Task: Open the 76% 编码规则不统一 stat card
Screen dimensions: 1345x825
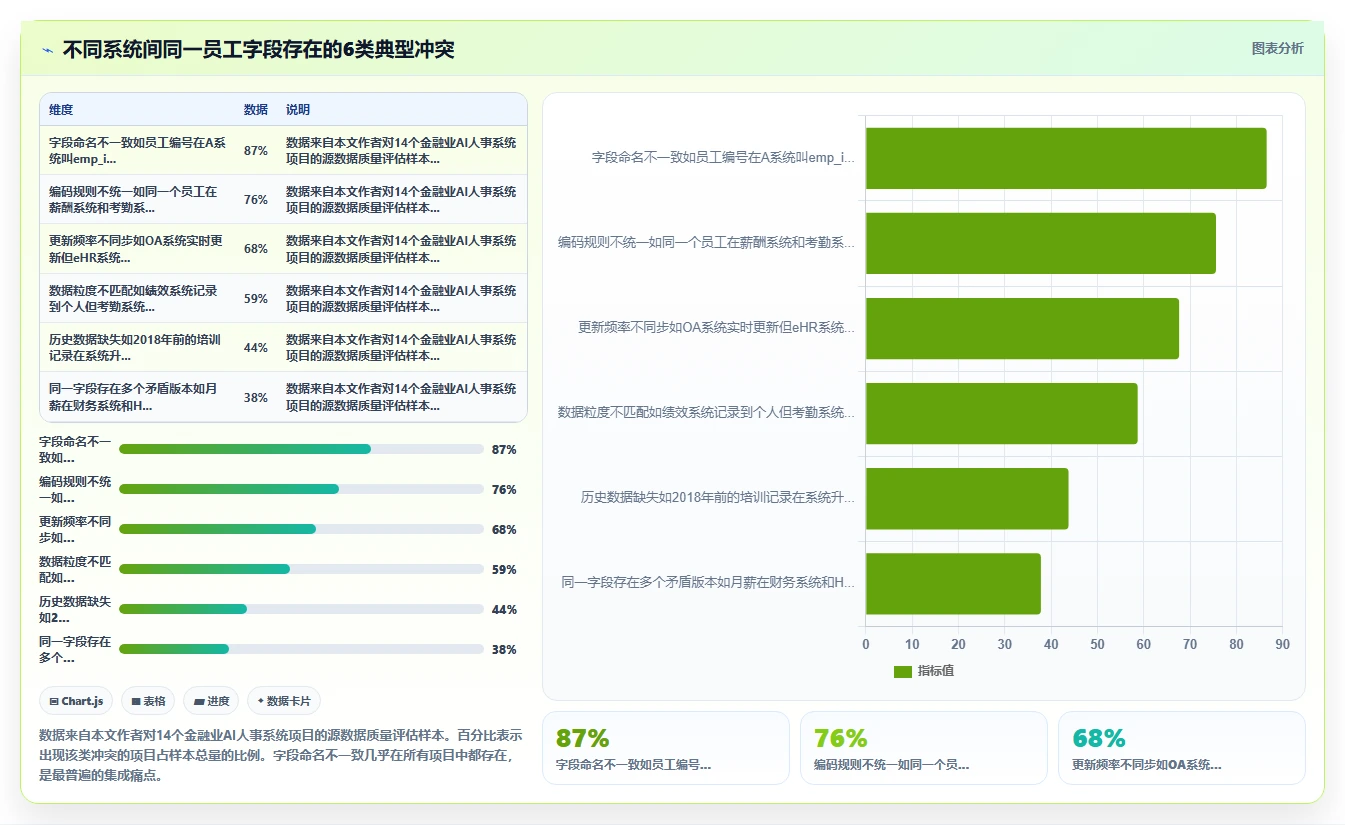Action: pos(924,748)
